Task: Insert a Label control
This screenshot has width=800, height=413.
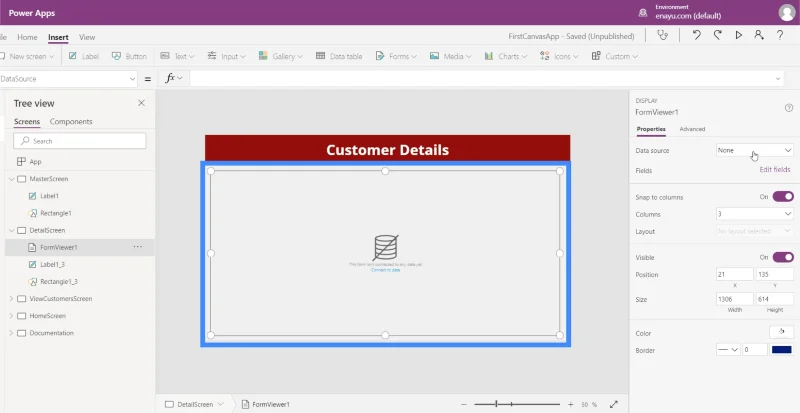Action: pyautogui.click(x=84, y=56)
